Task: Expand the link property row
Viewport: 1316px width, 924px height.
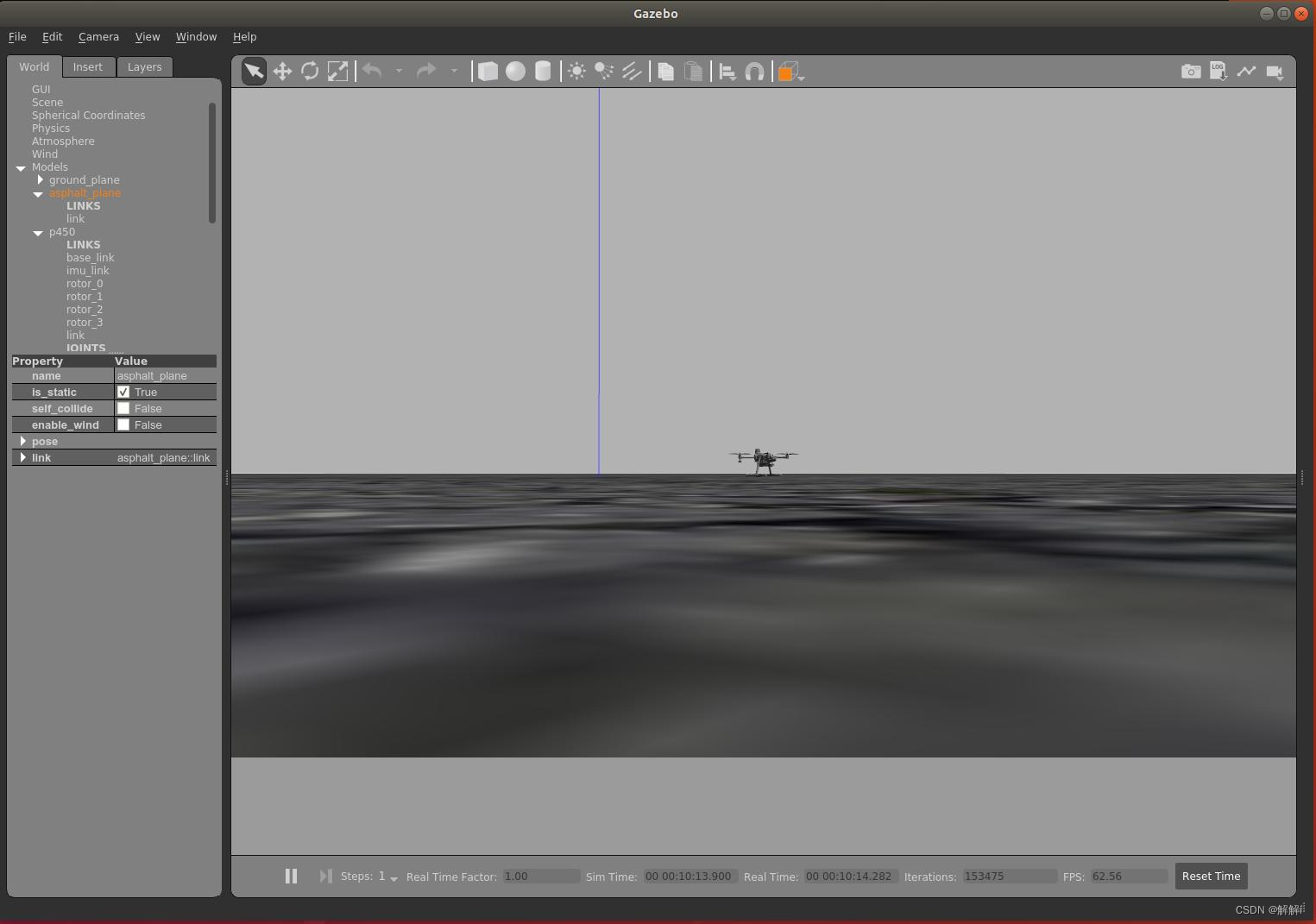Action: tap(23, 457)
